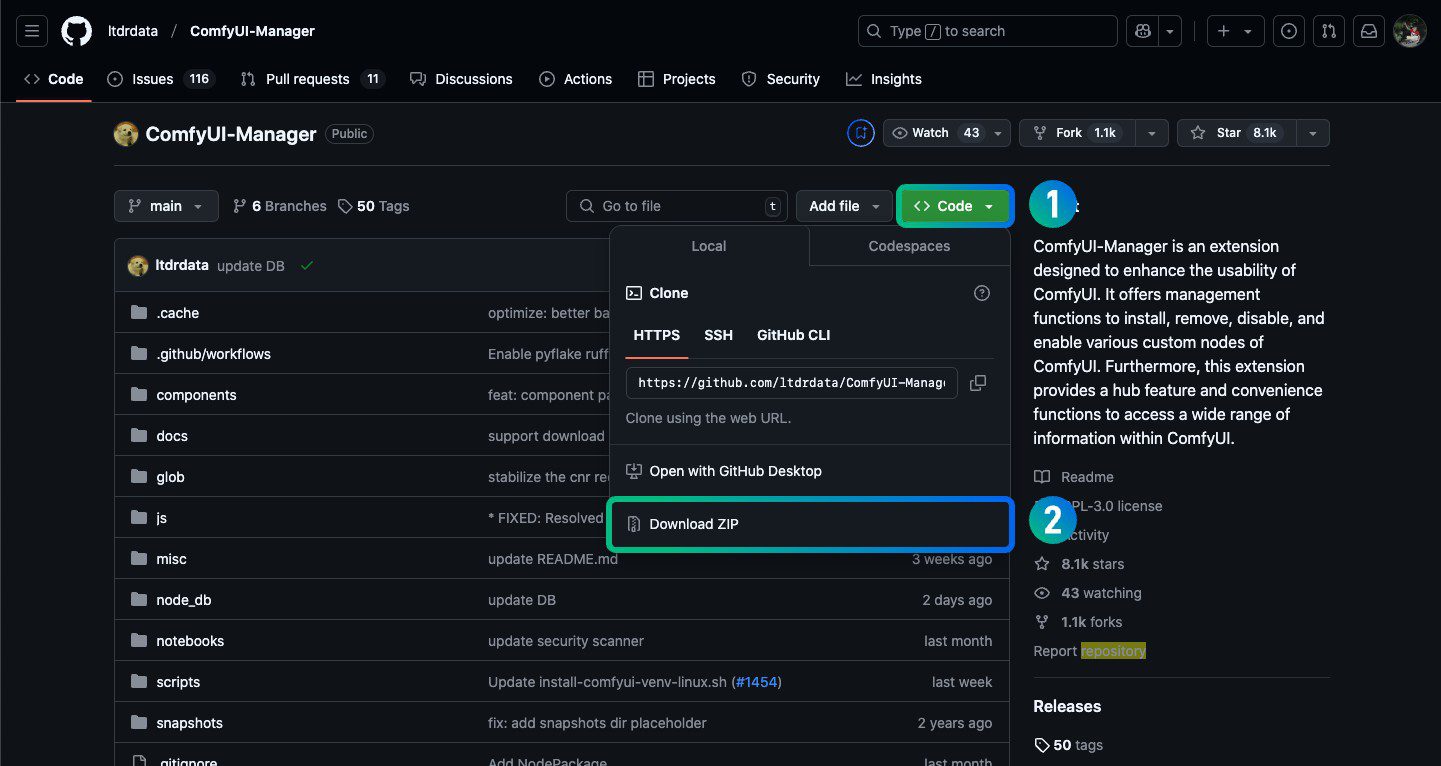Open the create new plus dropdown
The image size is (1441, 766).
coord(1235,31)
